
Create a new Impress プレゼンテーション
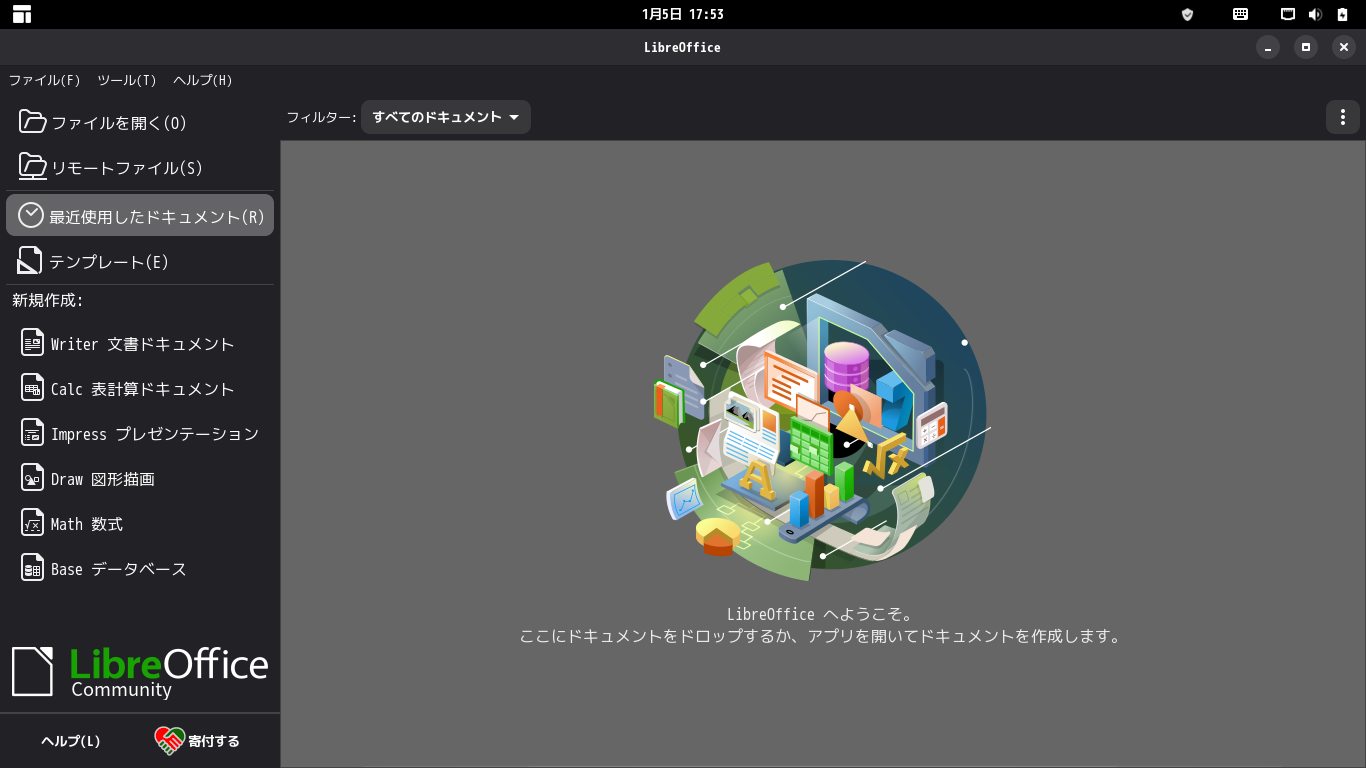tap(140, 433)
